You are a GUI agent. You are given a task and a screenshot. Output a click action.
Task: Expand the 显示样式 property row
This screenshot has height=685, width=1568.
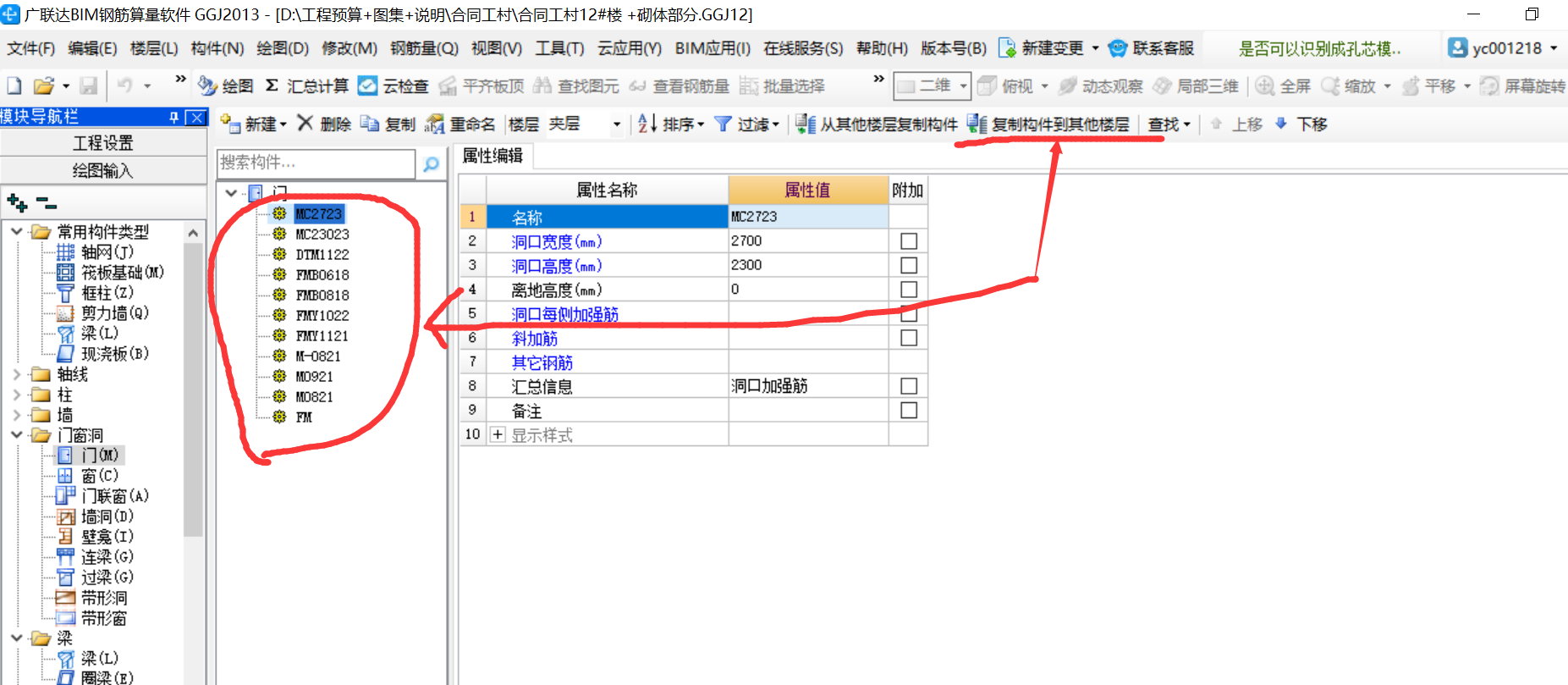(x=498, y=434)
